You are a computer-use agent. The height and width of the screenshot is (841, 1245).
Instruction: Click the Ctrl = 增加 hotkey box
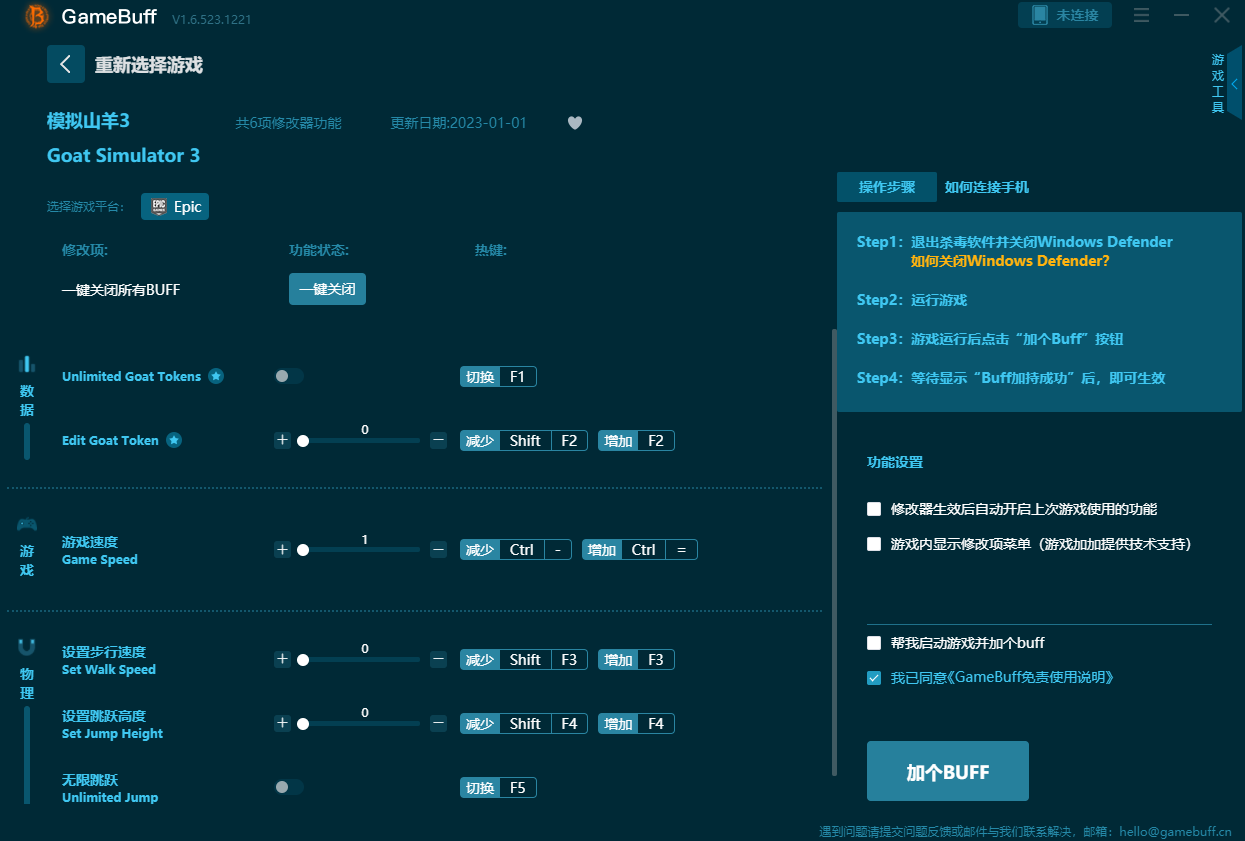tap(640, 550)
